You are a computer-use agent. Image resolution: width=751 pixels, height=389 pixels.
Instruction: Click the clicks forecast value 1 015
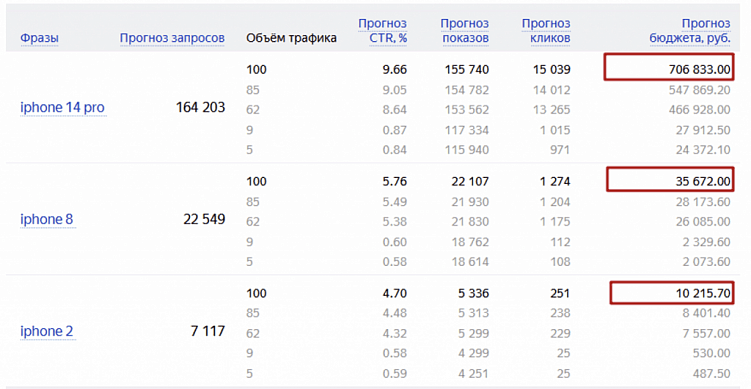click(555, 130)
